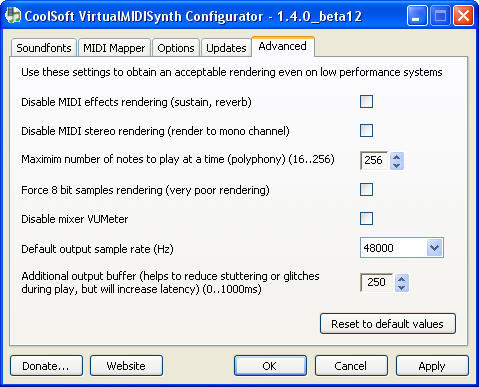Toggle Disable mixer VUMeter checkbox
The height and width of the screenshot is (387, 479).
click(366, 219)
